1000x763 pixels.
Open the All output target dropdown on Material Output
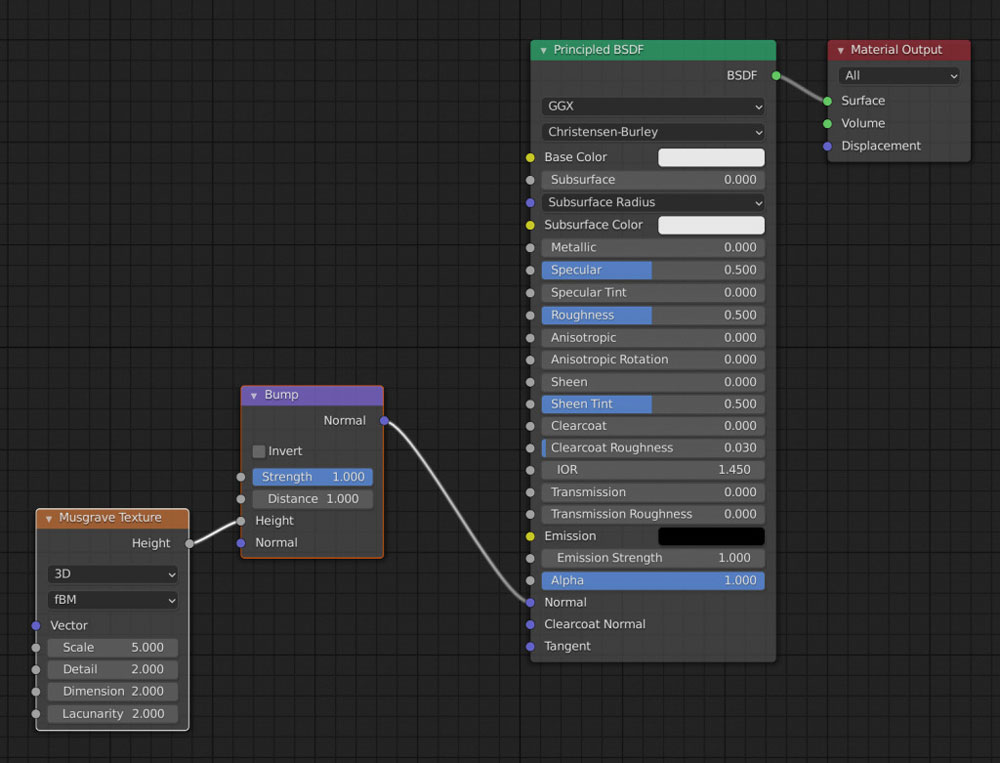tap(898, 75)
